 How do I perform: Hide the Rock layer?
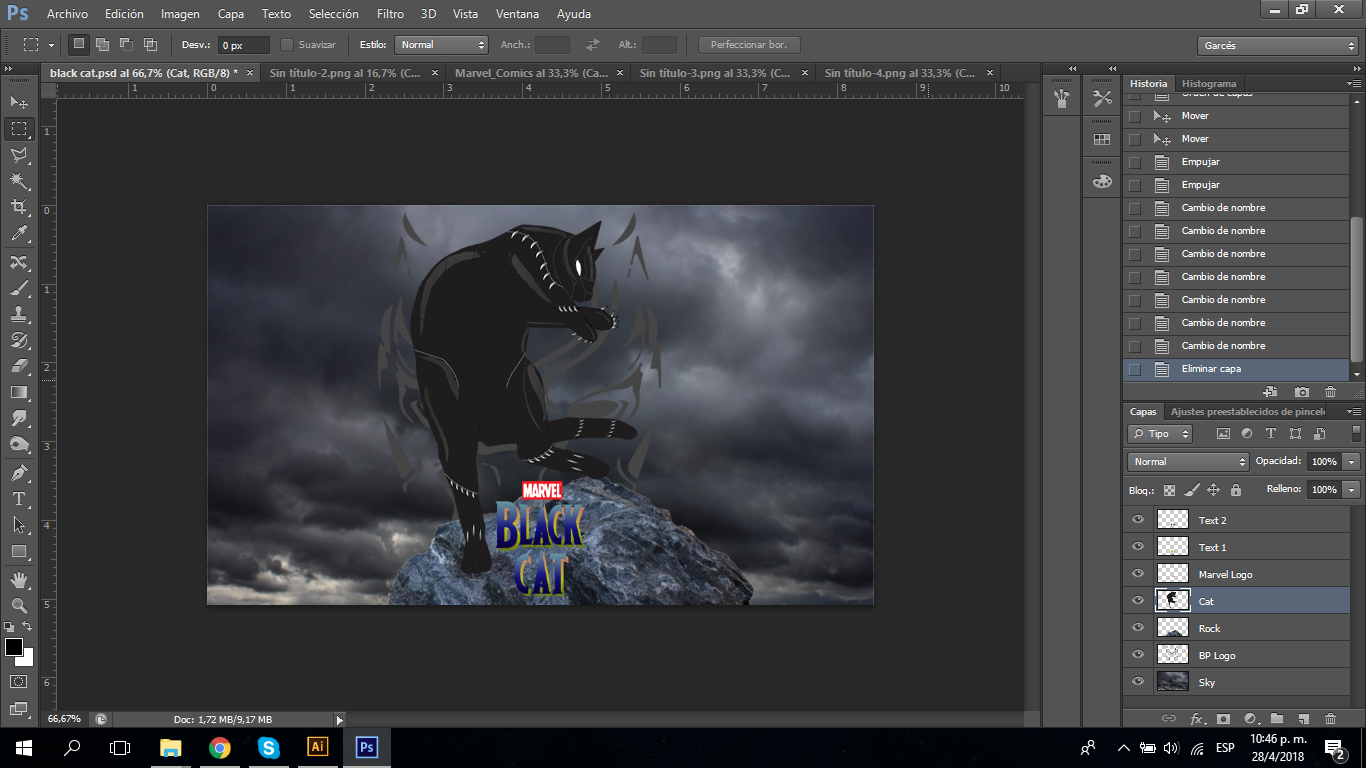tap(1137, 627)
